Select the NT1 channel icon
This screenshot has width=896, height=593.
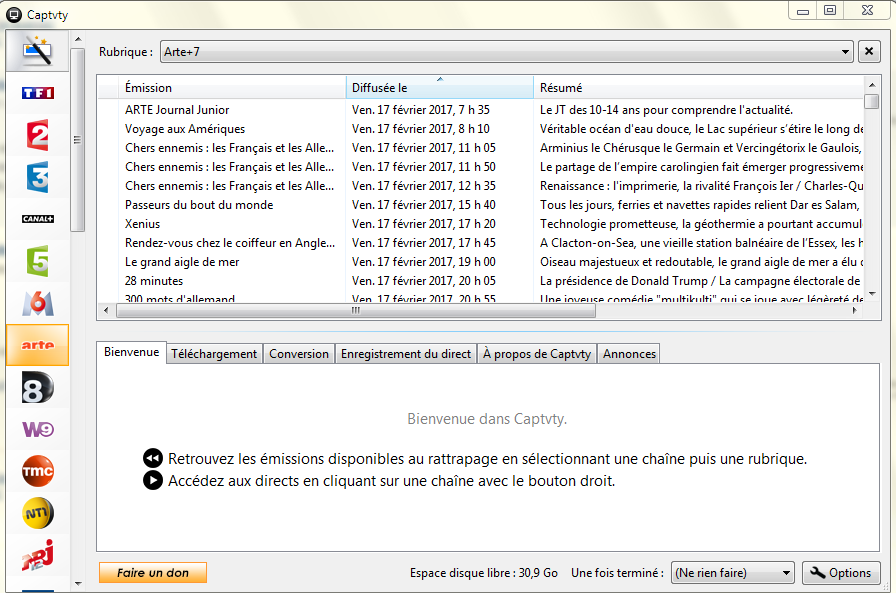pyautogui.click(x=37, y=513)
